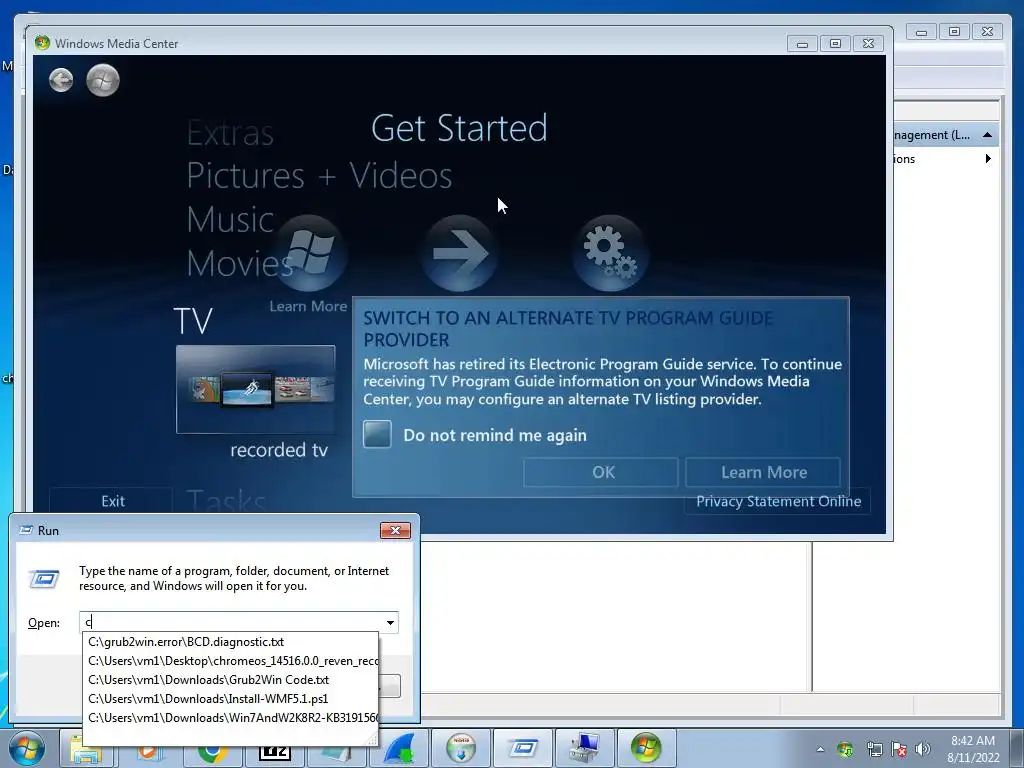The width and height of the screenshot is (1024, 768).
Task: Go back with Media Center back arrow
Action: pyautogui.click(x=61, y=80)
